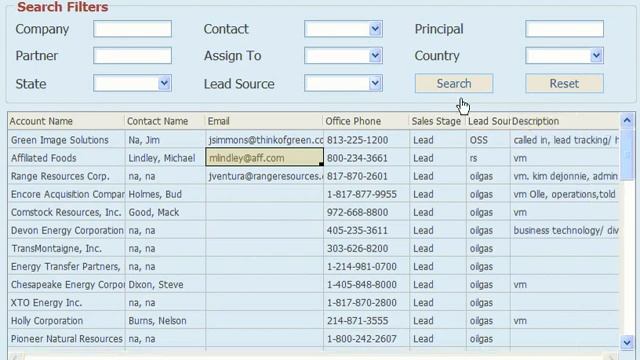Click the table scrollbar up arrow

[x=627, y=120]
